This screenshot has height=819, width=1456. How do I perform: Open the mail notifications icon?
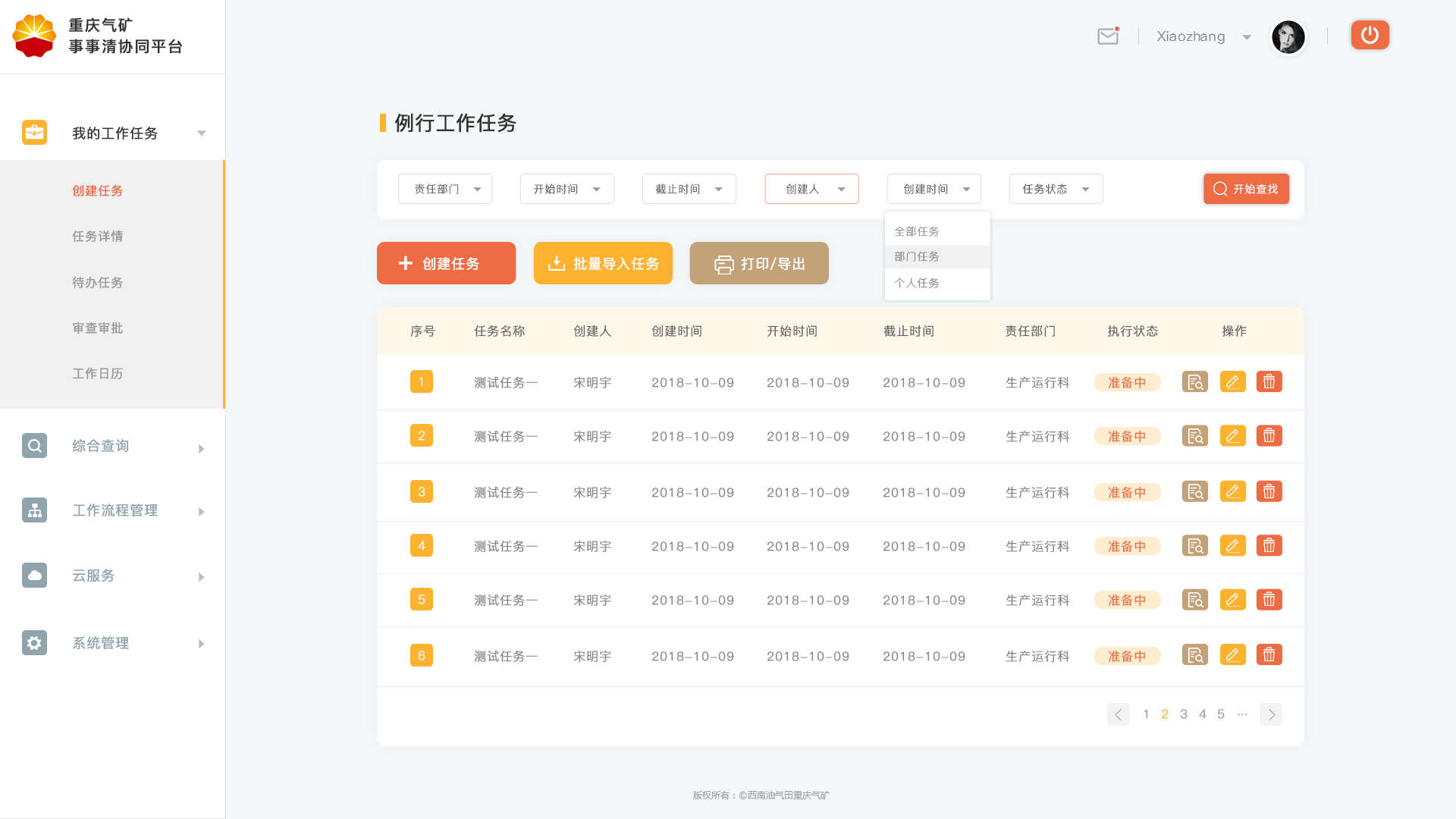[1108, 36]
